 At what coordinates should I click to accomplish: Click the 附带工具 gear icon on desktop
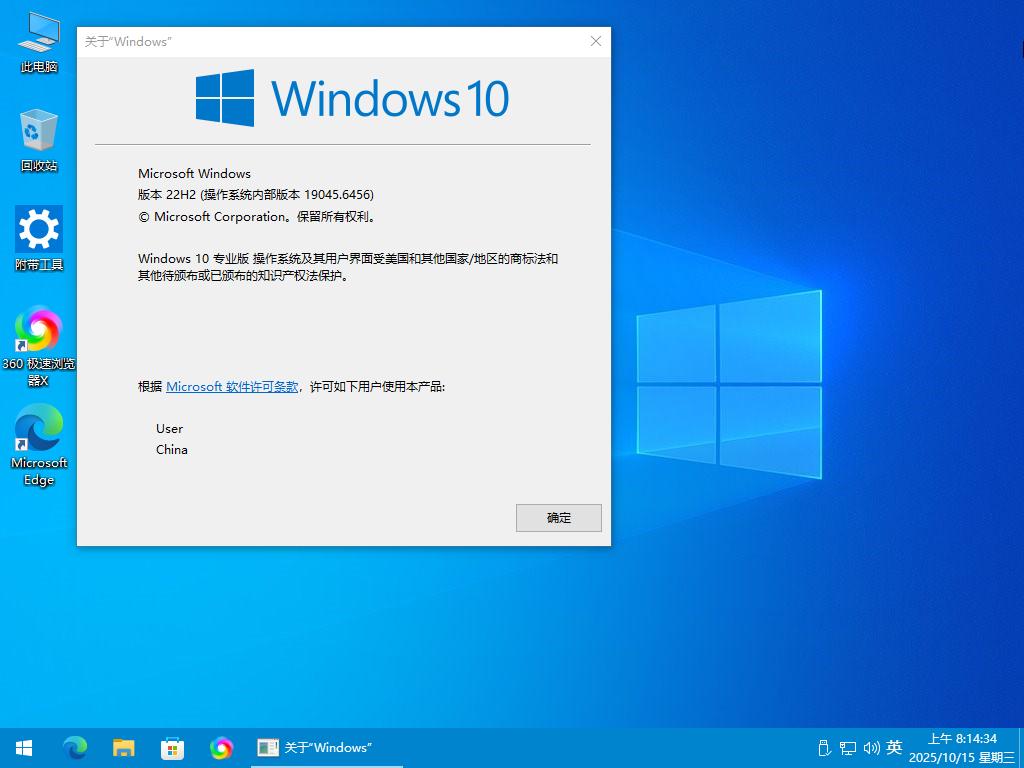[39, 231]
